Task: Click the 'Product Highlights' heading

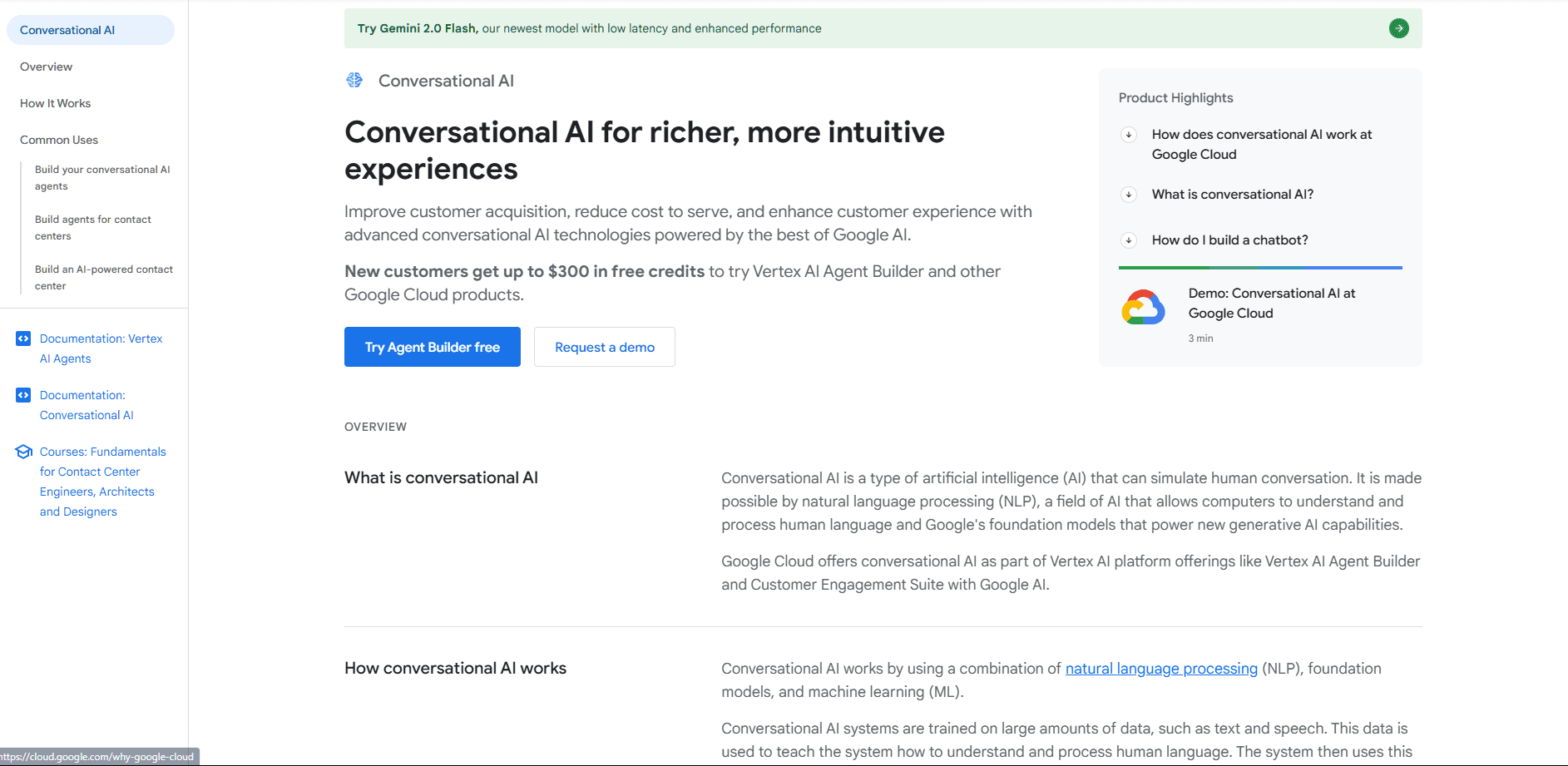Action: tap(1176, 97)
